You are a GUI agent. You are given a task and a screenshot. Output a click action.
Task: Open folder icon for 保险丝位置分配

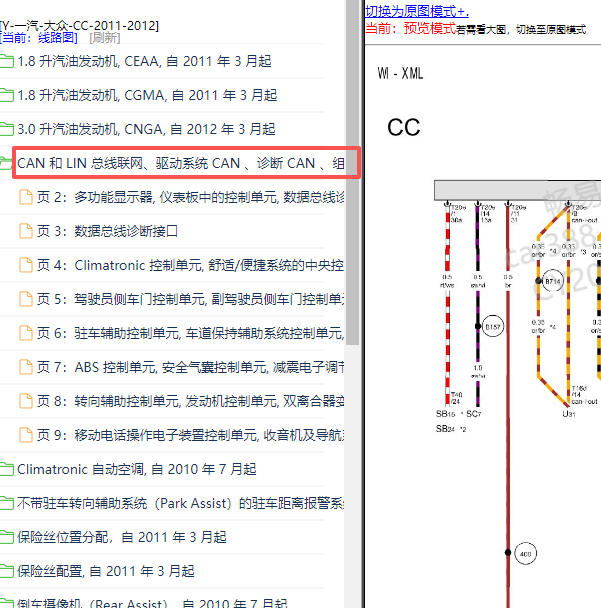[x=7, y=537]
